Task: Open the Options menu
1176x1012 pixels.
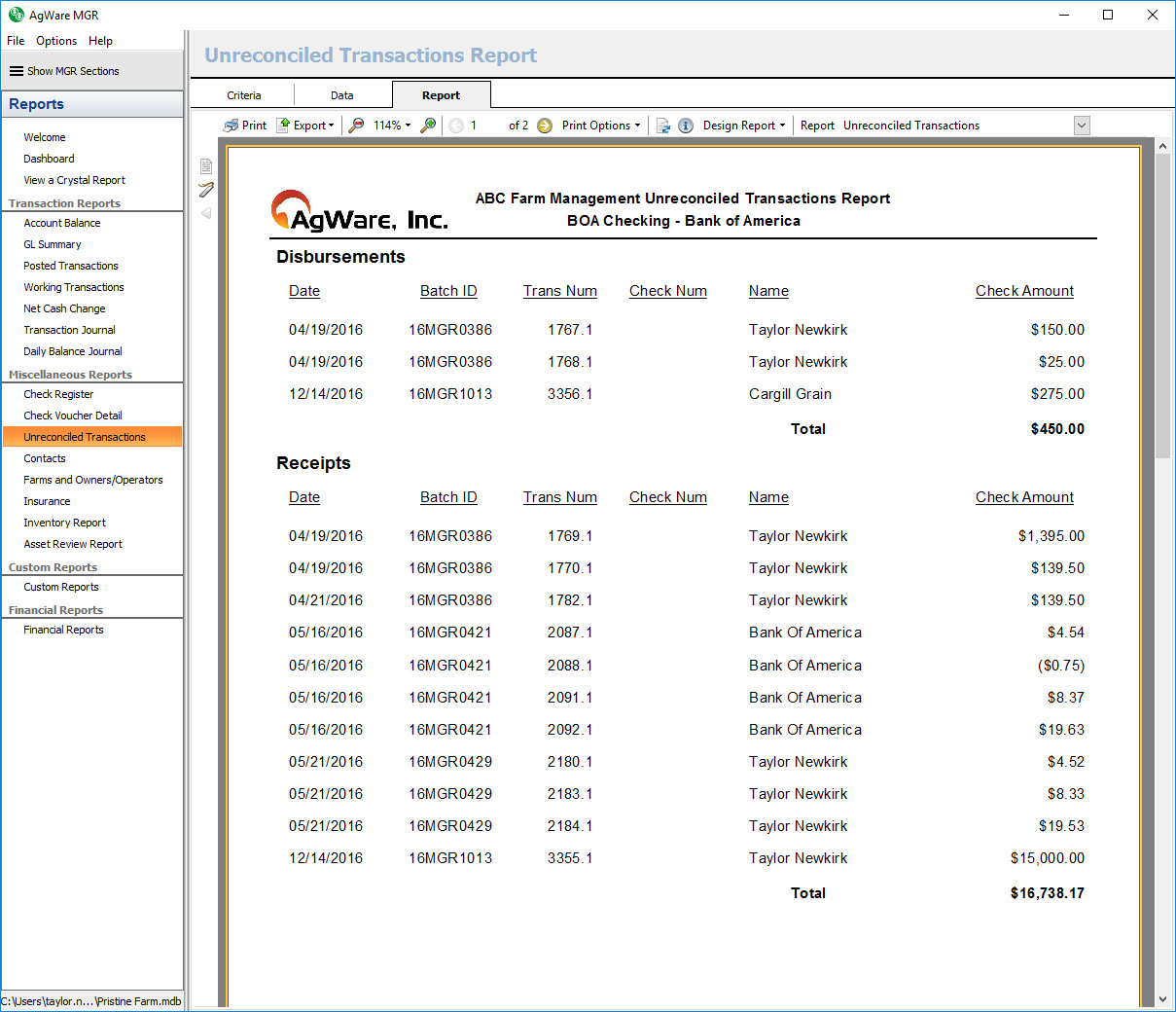Action: 56,41
